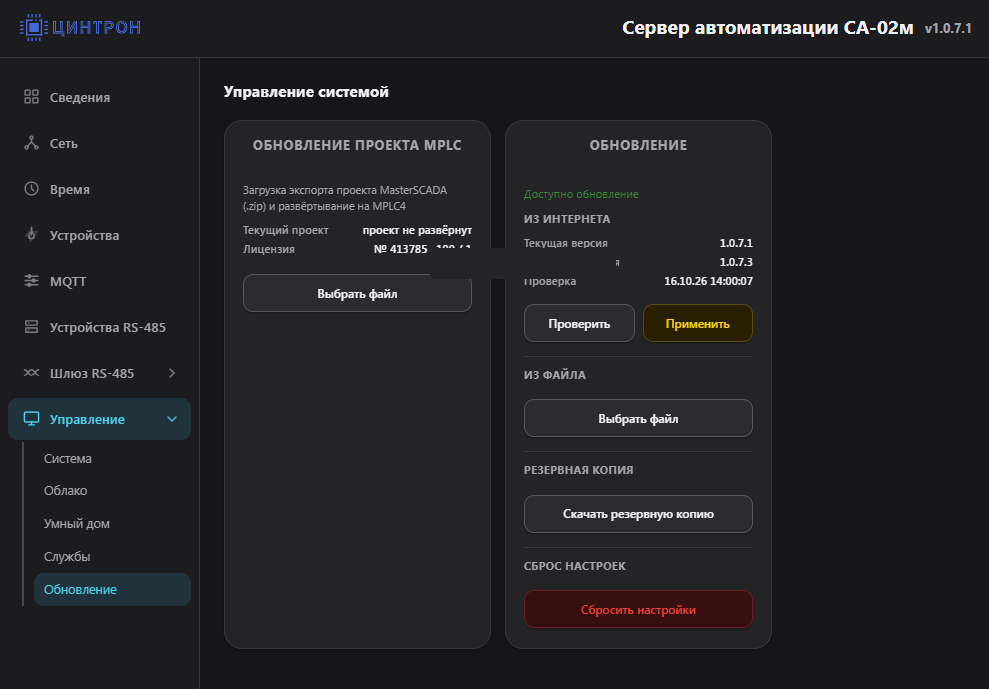989x689 pixels.
Task: Click the Устройства RS-485 server icon
Action: coord(31,327)
